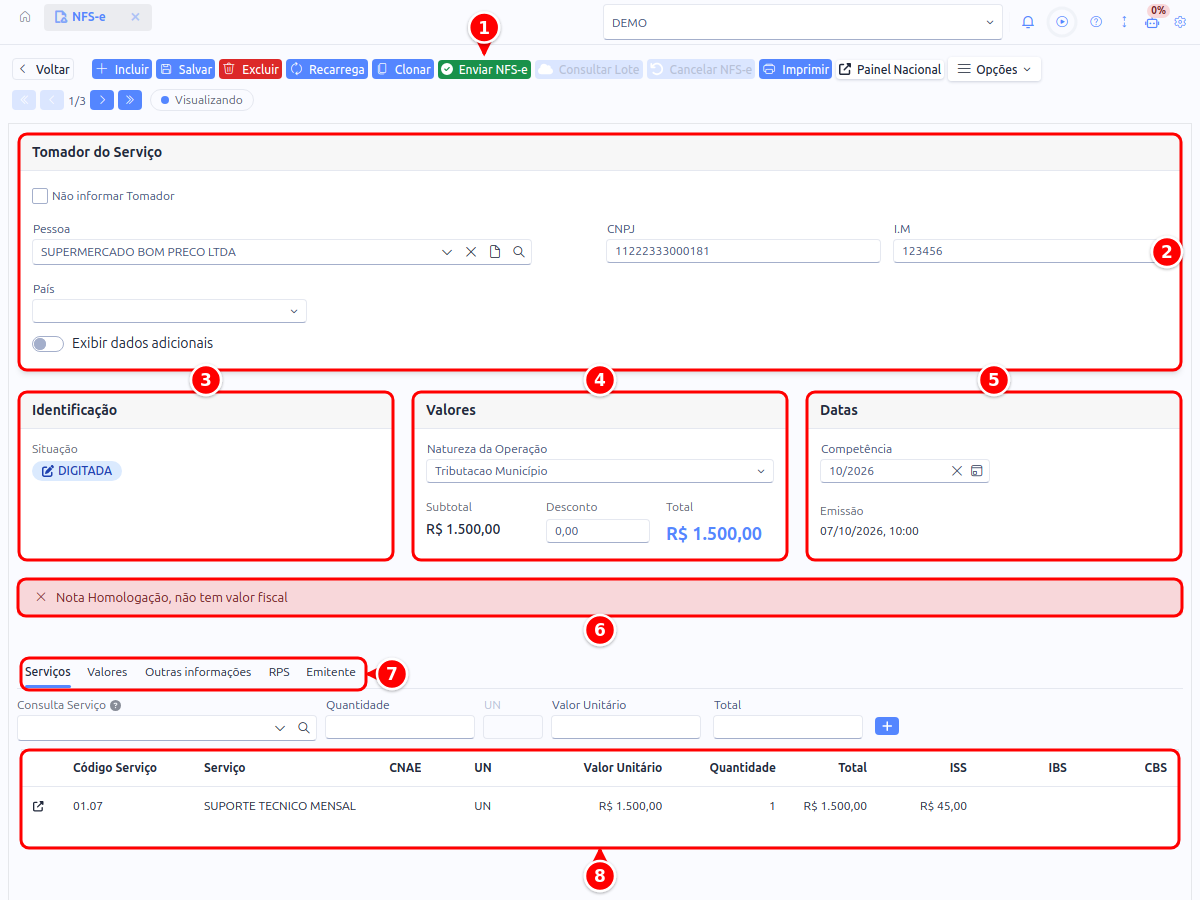Image resolution: width=1200 pixels, height=900 pixels.
Task: Clone the record with Clonar
Action: [402, 69]
